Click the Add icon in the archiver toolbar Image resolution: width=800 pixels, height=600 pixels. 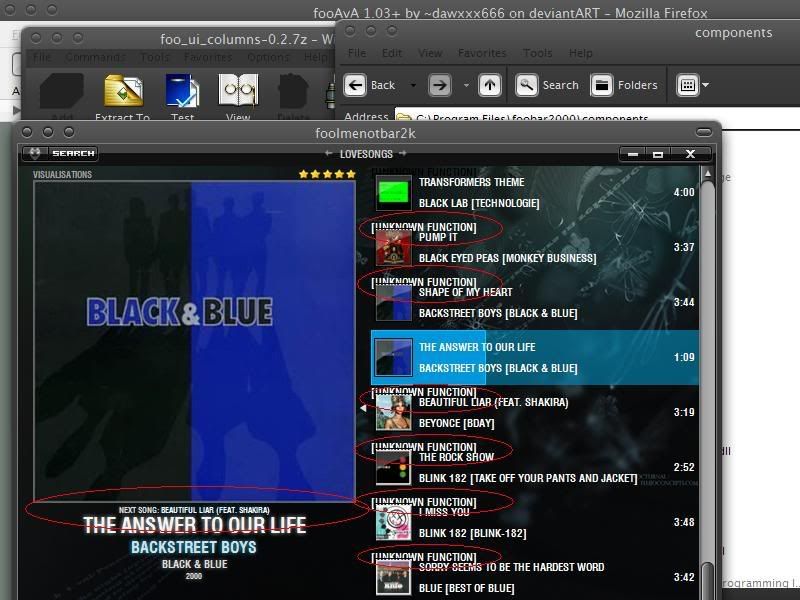pyautogui.click(x=62, y=90)
